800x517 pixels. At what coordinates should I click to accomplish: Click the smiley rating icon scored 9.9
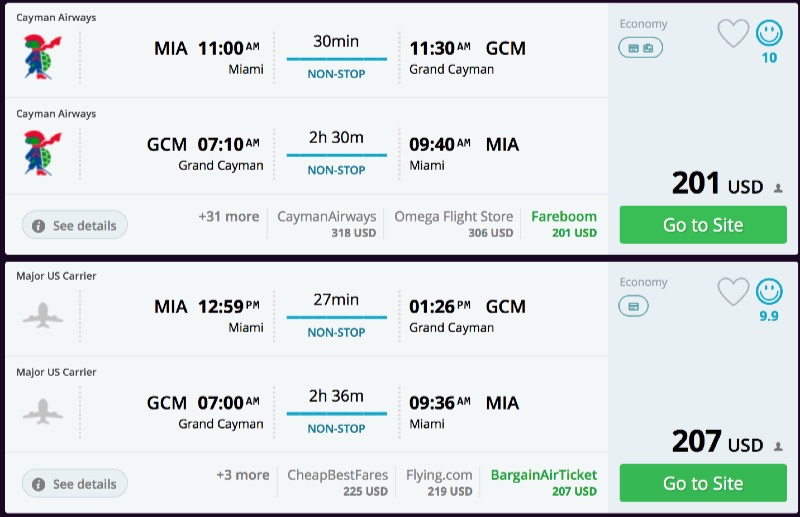pos(769,292)
